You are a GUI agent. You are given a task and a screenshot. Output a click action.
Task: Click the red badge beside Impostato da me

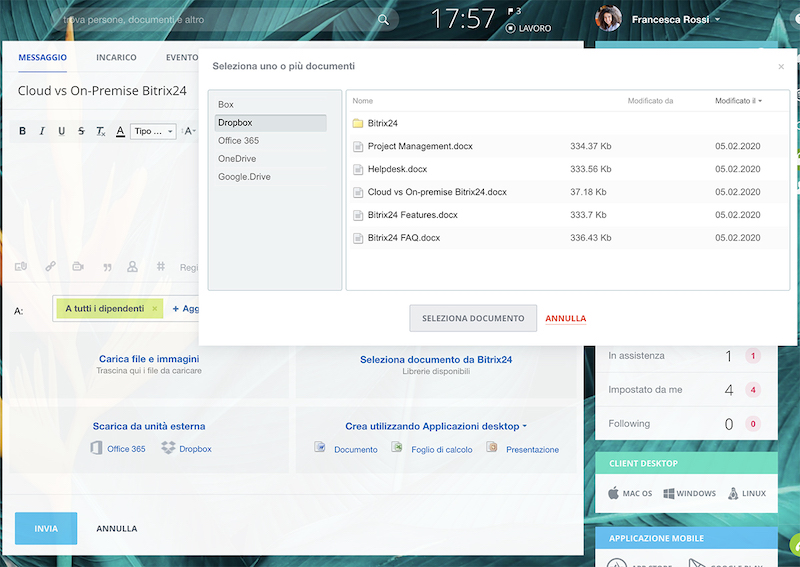[x=753, y=390]
